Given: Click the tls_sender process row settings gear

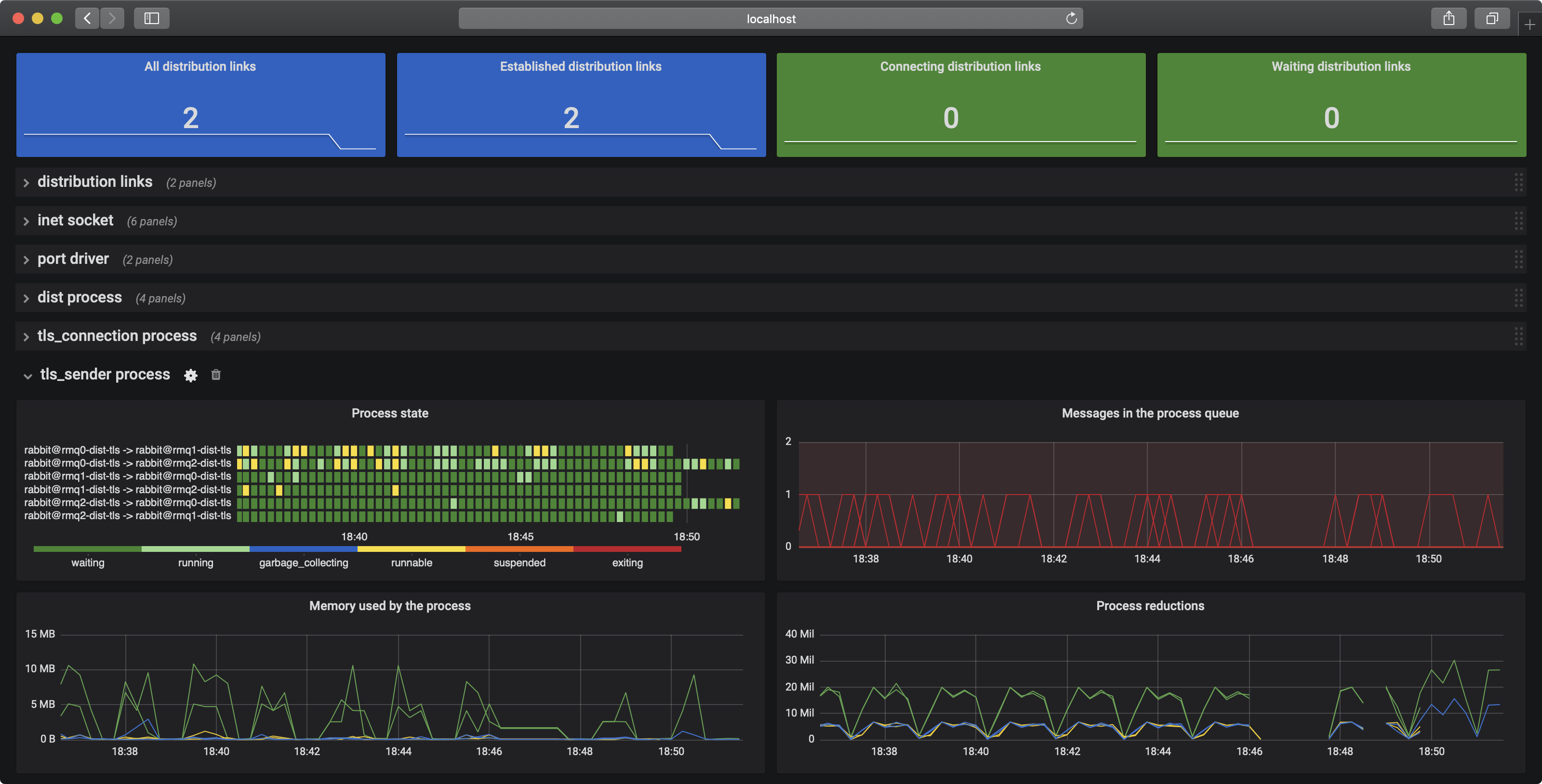Looking at the screenshot, I should pos(190,375).
